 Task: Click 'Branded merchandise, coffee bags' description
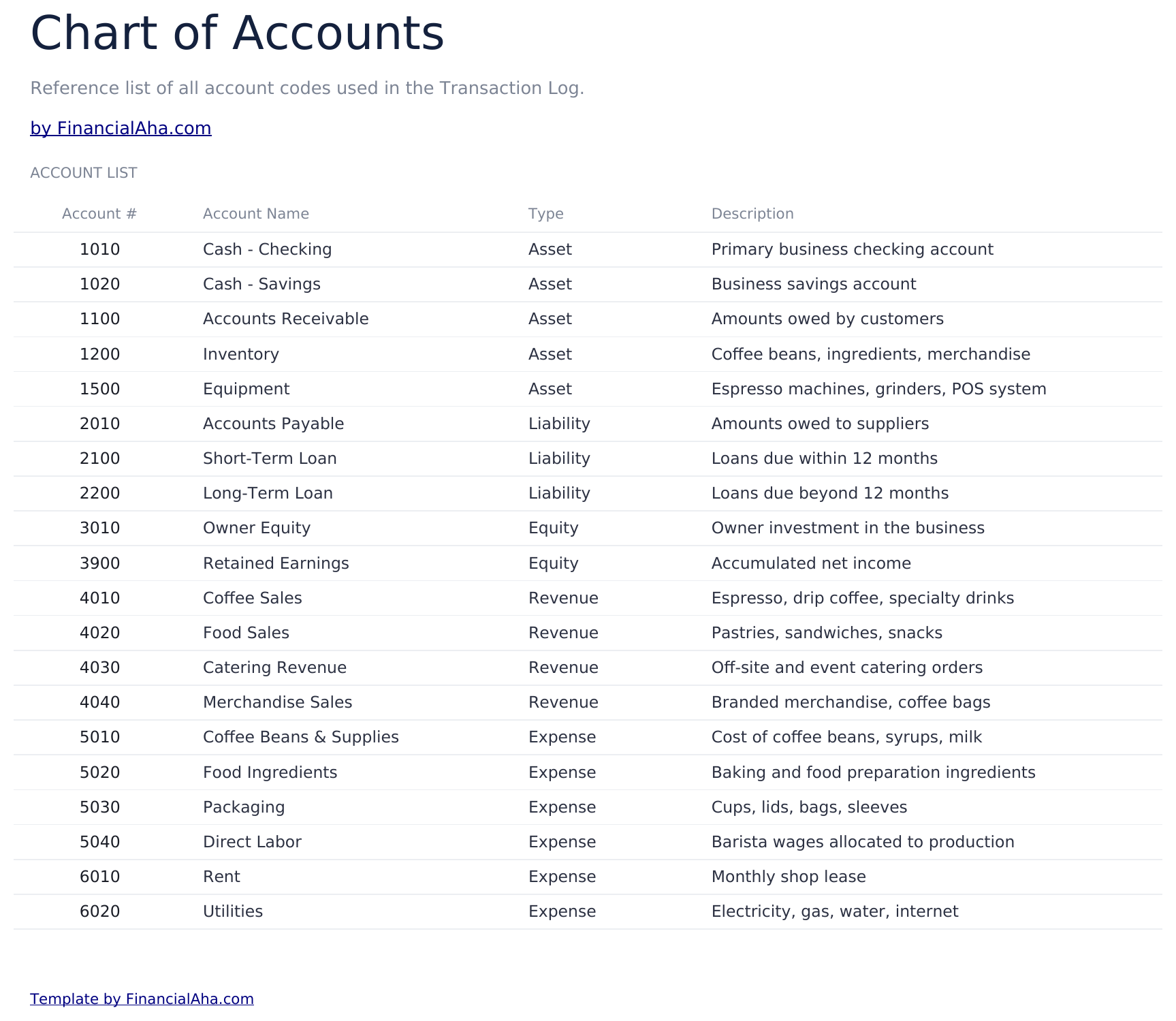tap(851, 702)
